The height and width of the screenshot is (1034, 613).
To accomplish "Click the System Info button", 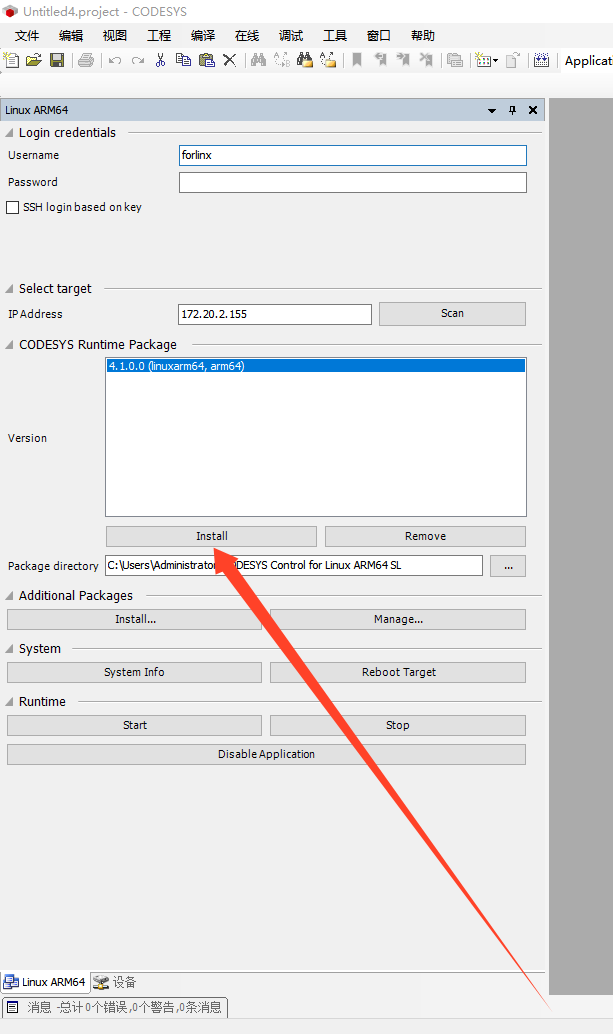I will coord(134,672).
